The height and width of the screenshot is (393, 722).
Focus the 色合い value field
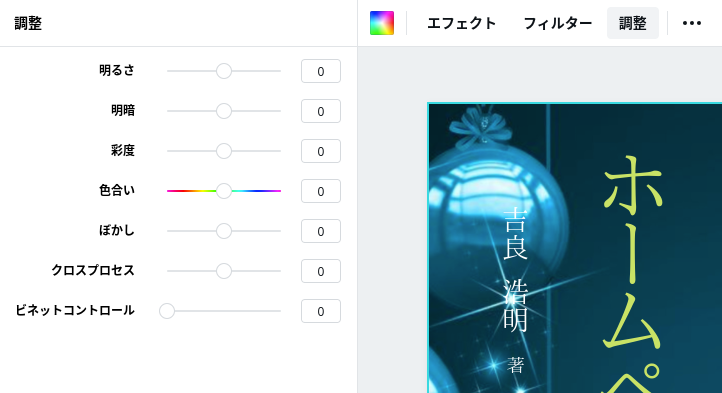(x=321, y=191)
